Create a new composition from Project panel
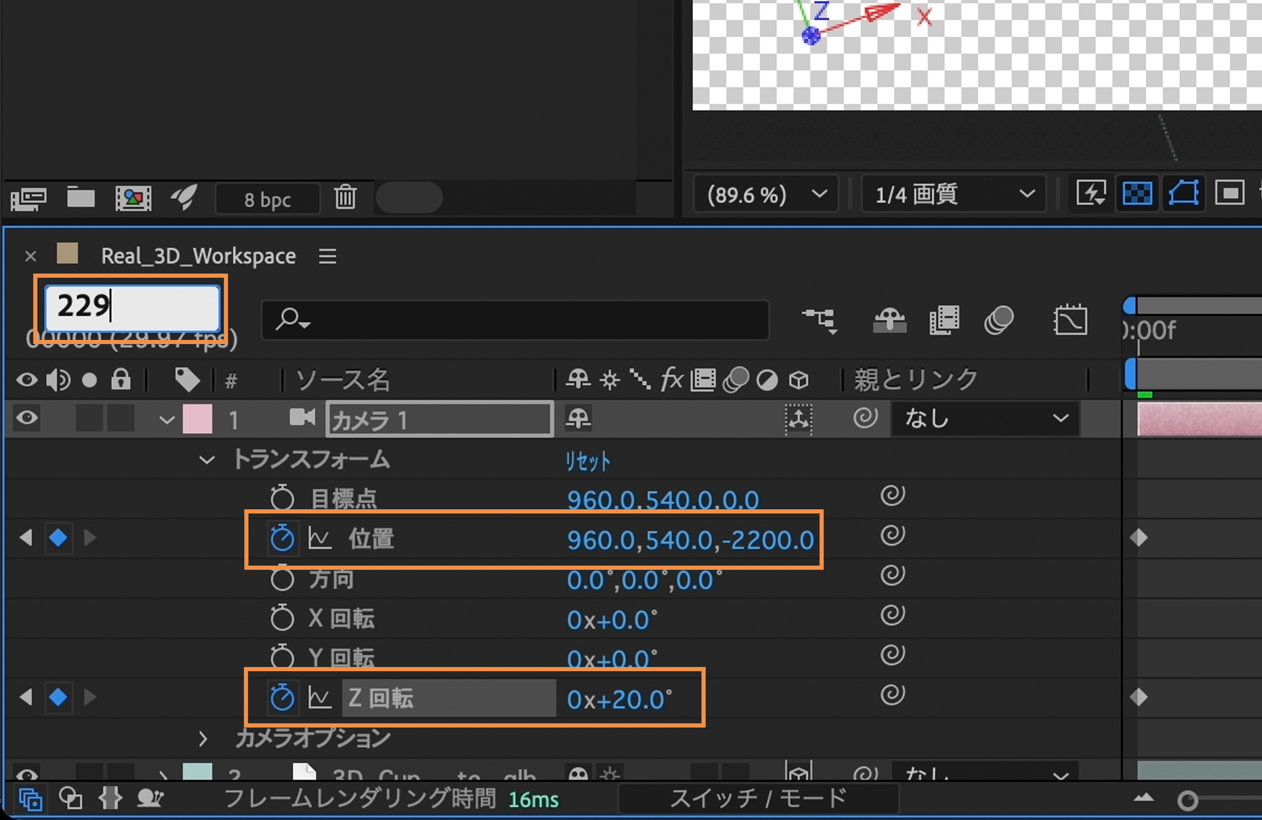 coord(133,198)
